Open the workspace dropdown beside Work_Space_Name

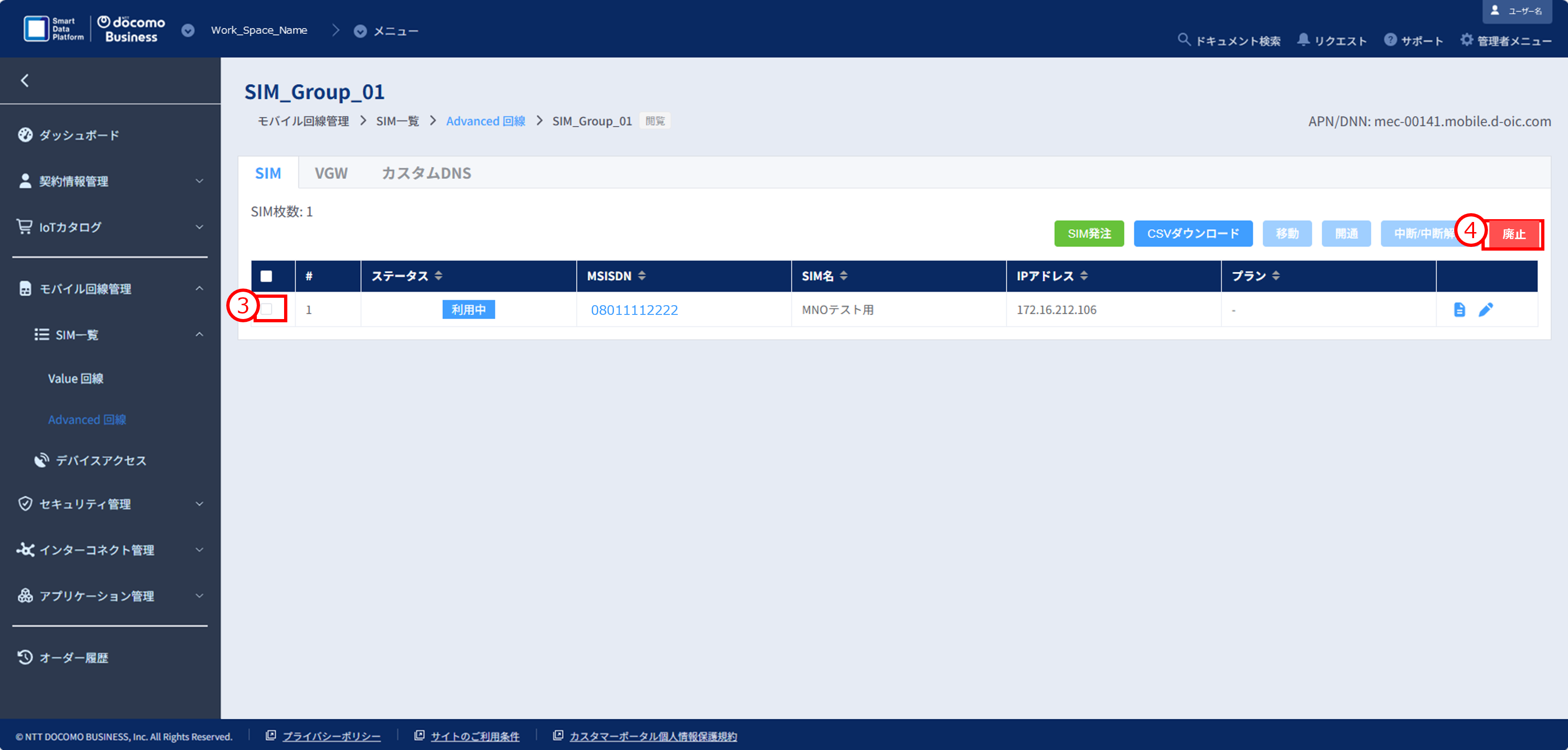[x=188, y=31]
